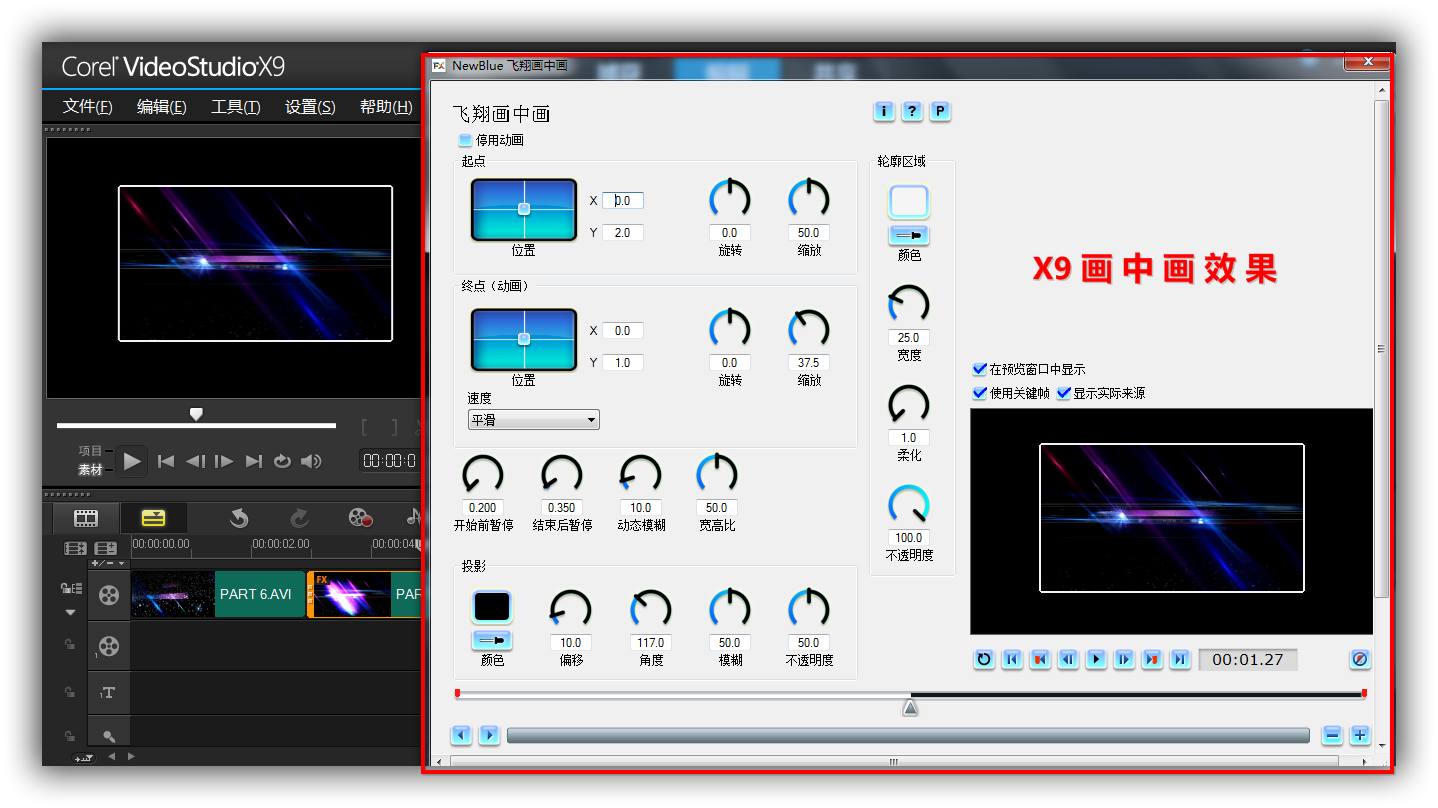Play the effect preview in NewBlue dialog
Image resolution: width=1438 pixels, height=808 pixels.
tap(1096, 659)
